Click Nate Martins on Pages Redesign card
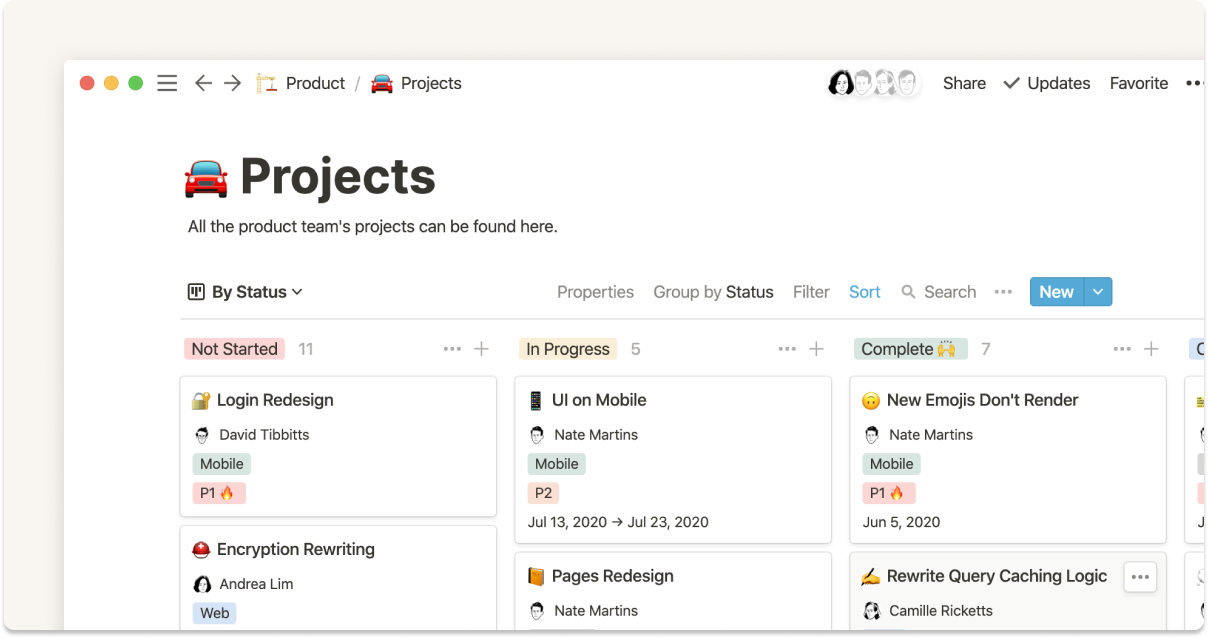 tap(596, 611)
